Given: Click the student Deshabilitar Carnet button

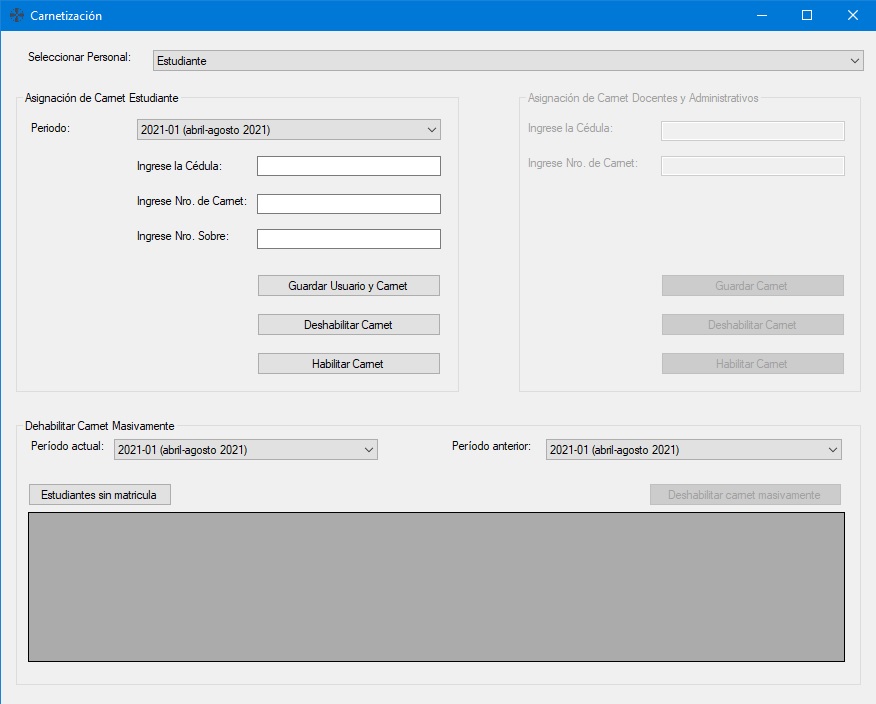Looking at the screenshot, I should click(348, 325).
